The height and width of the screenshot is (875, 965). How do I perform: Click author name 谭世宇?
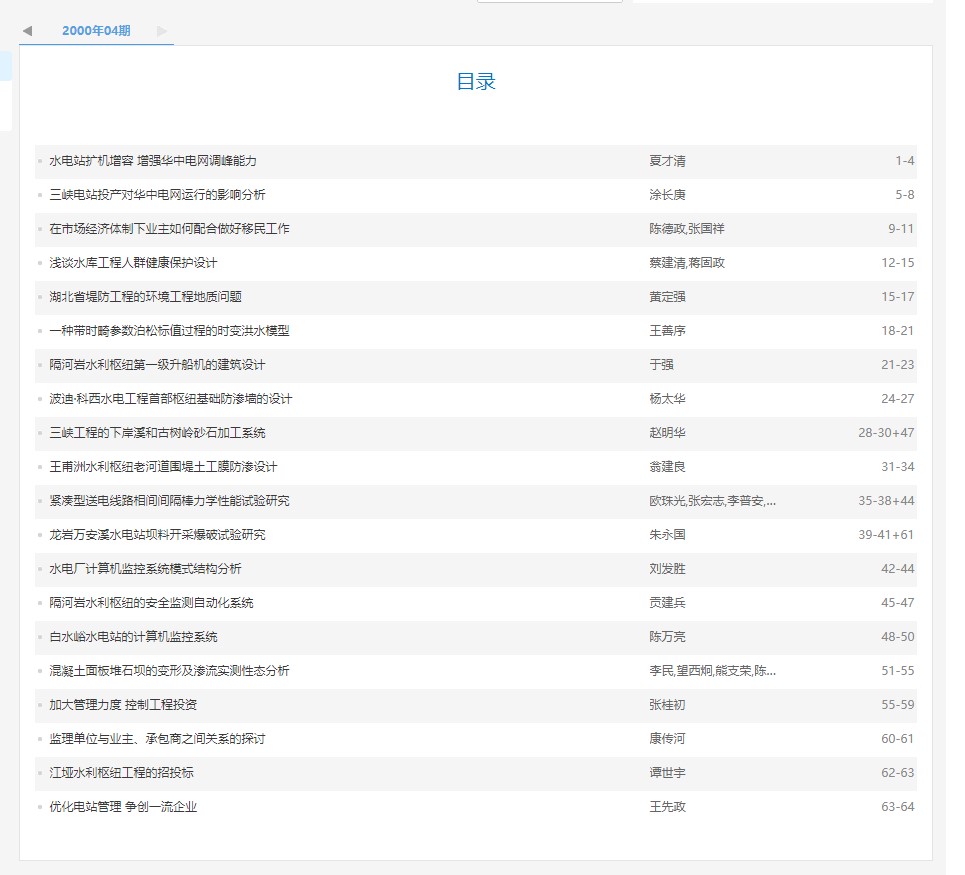click(x=667, y=773)
